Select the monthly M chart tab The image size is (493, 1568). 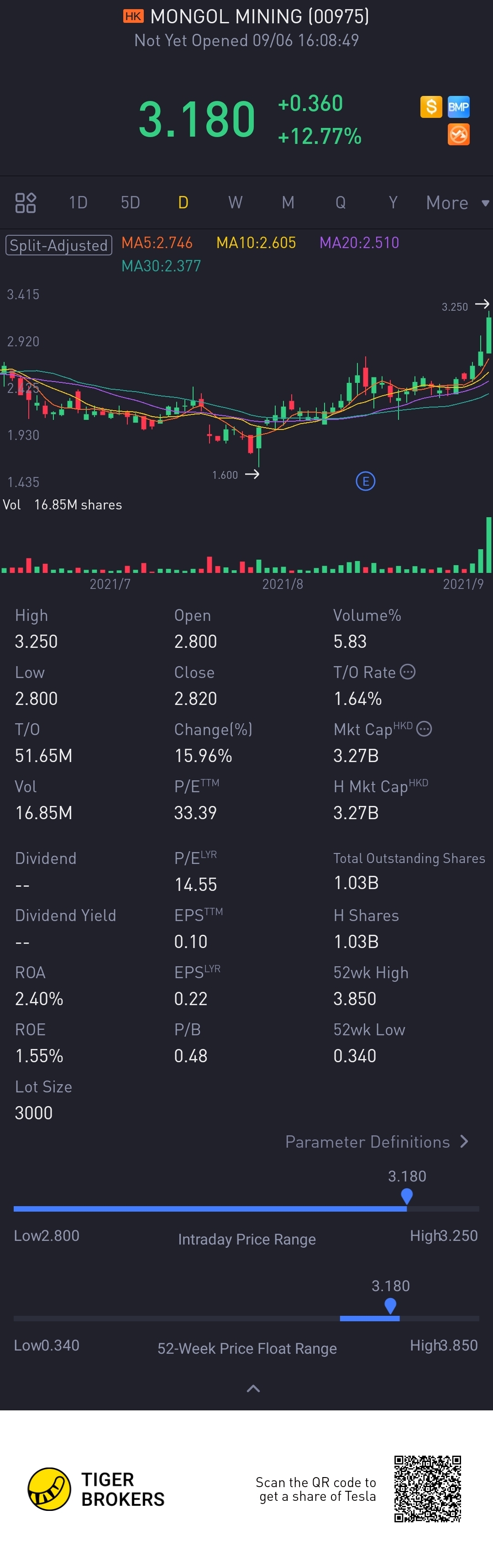tap(288, 203)
